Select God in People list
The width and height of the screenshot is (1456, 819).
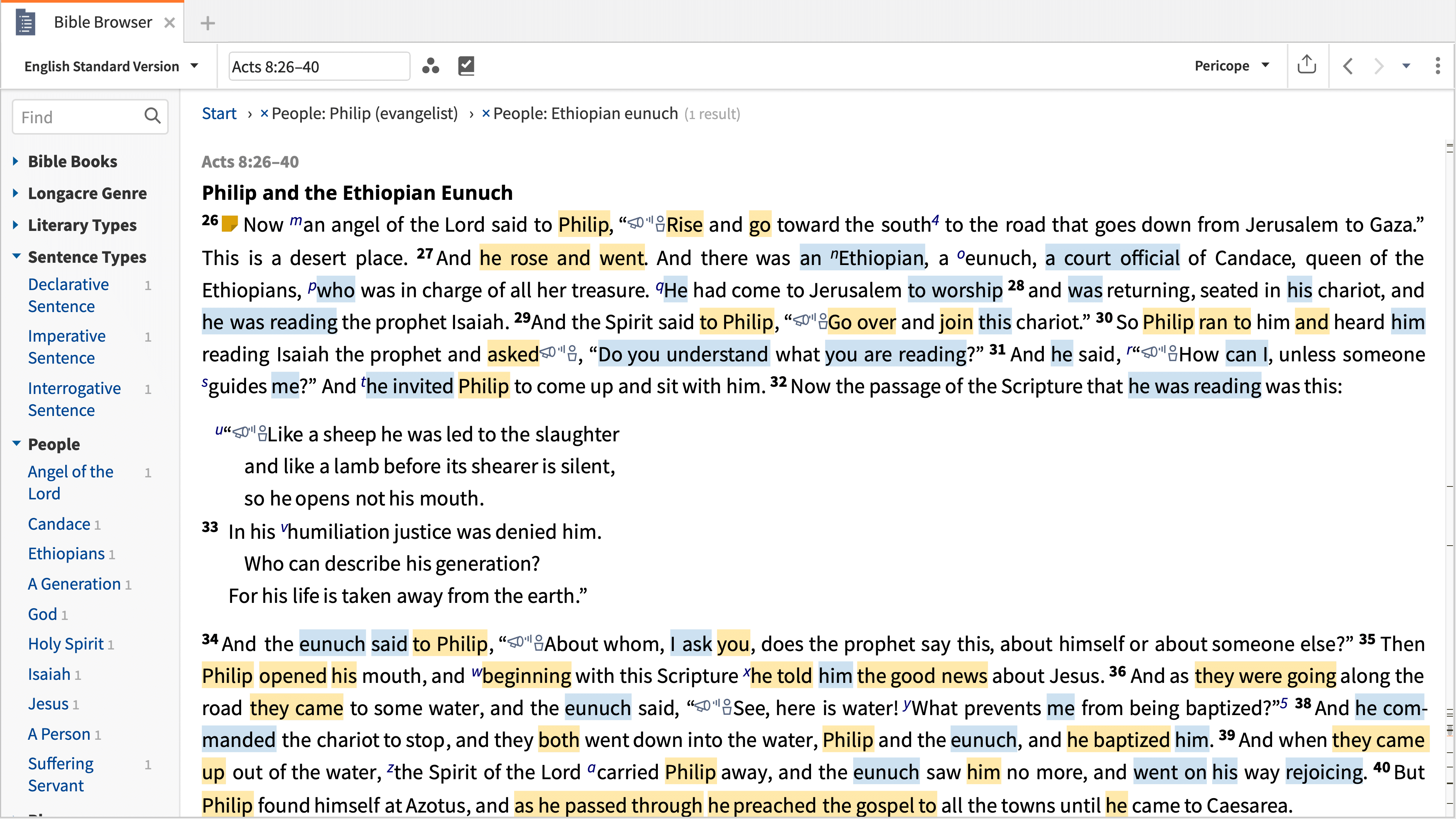tap(43, 614)
